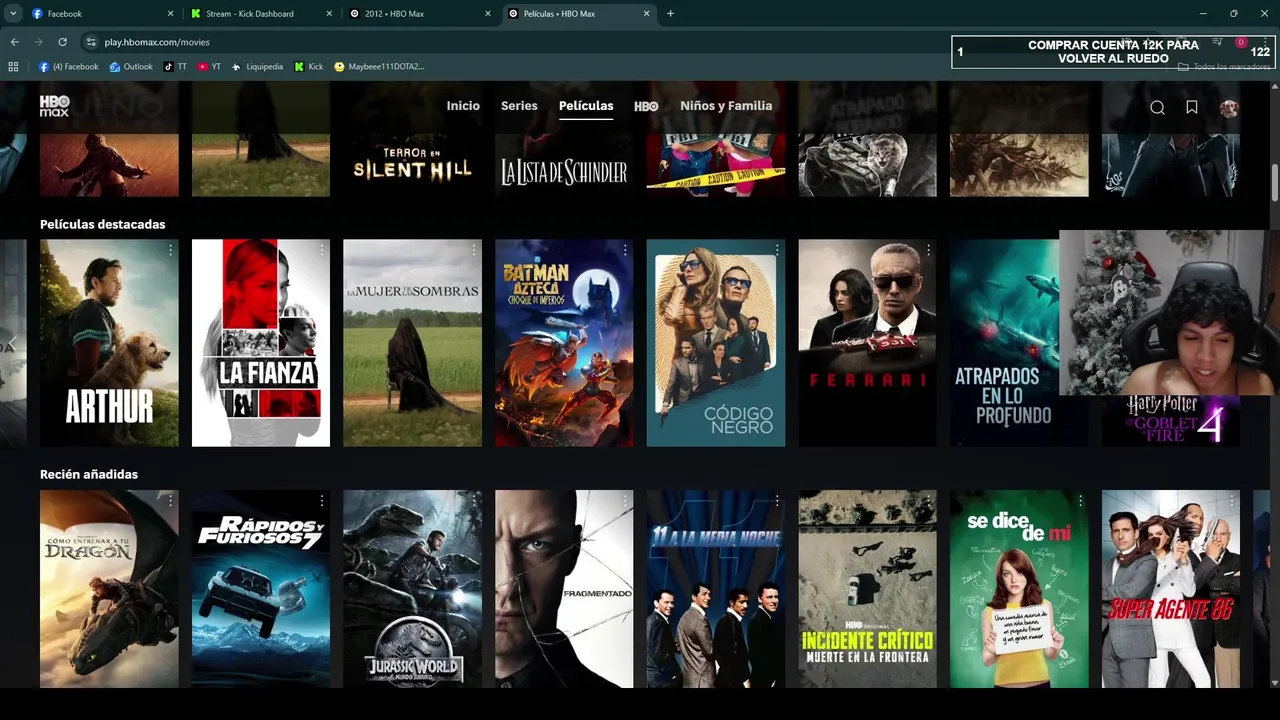Open options menu on Rápidos y Furiosos 7
Image resolution: width=1280 pixels, height=720 pixels.
click(x=322, y=500)
